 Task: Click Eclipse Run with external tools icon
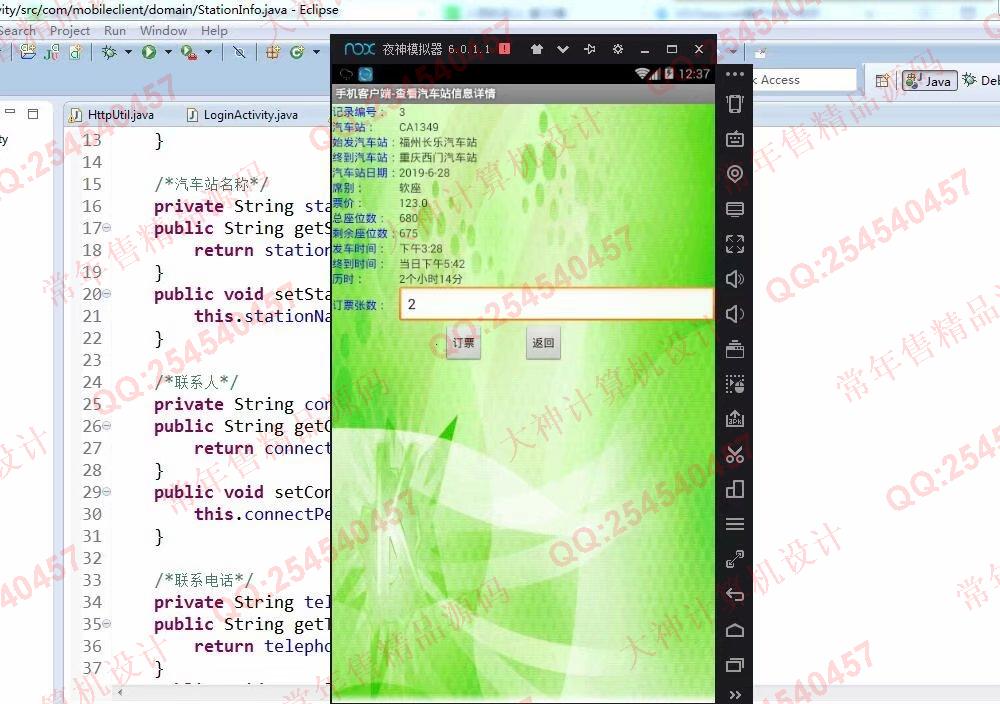point(188,52)
